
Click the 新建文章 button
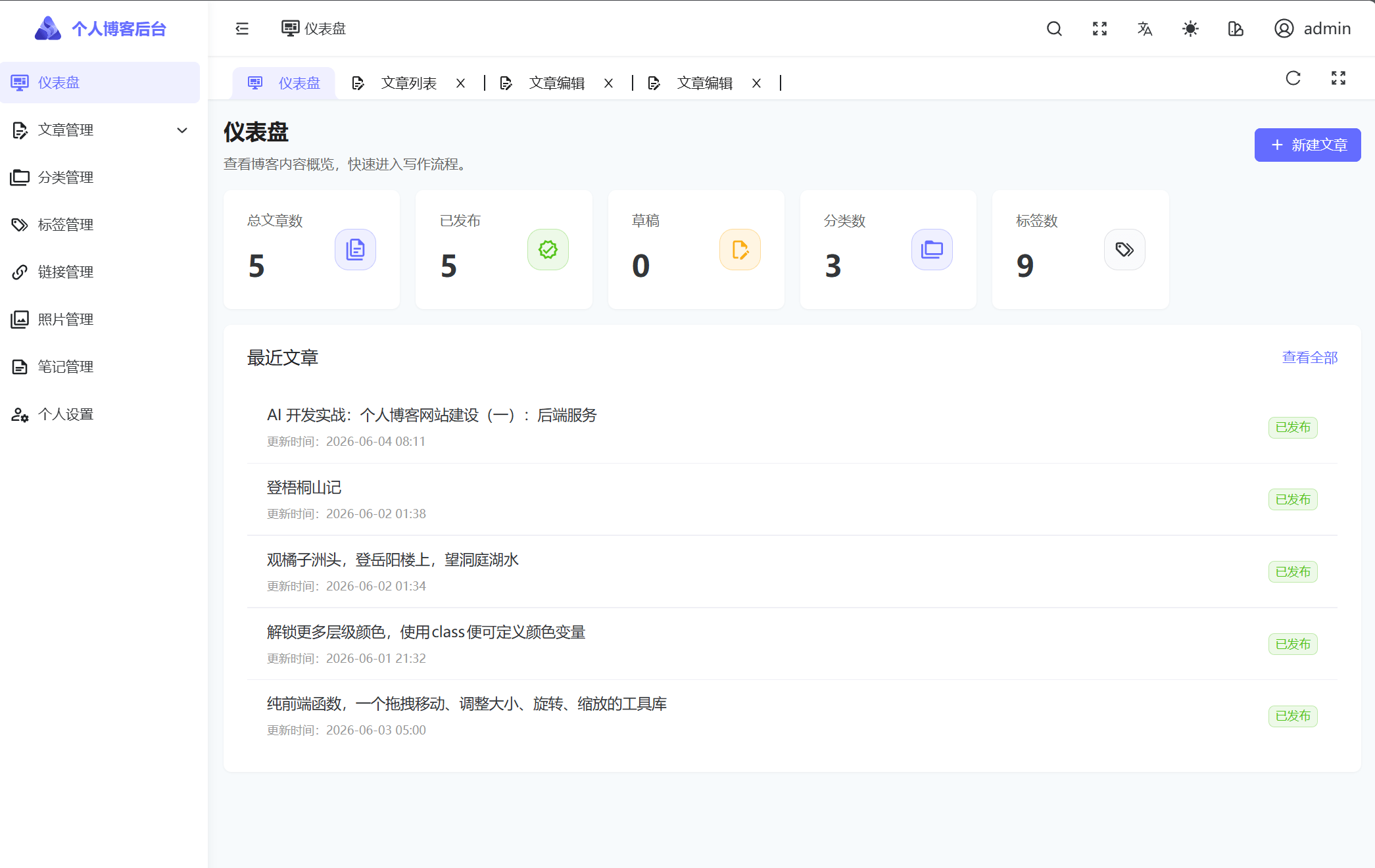pos(1307,145)
